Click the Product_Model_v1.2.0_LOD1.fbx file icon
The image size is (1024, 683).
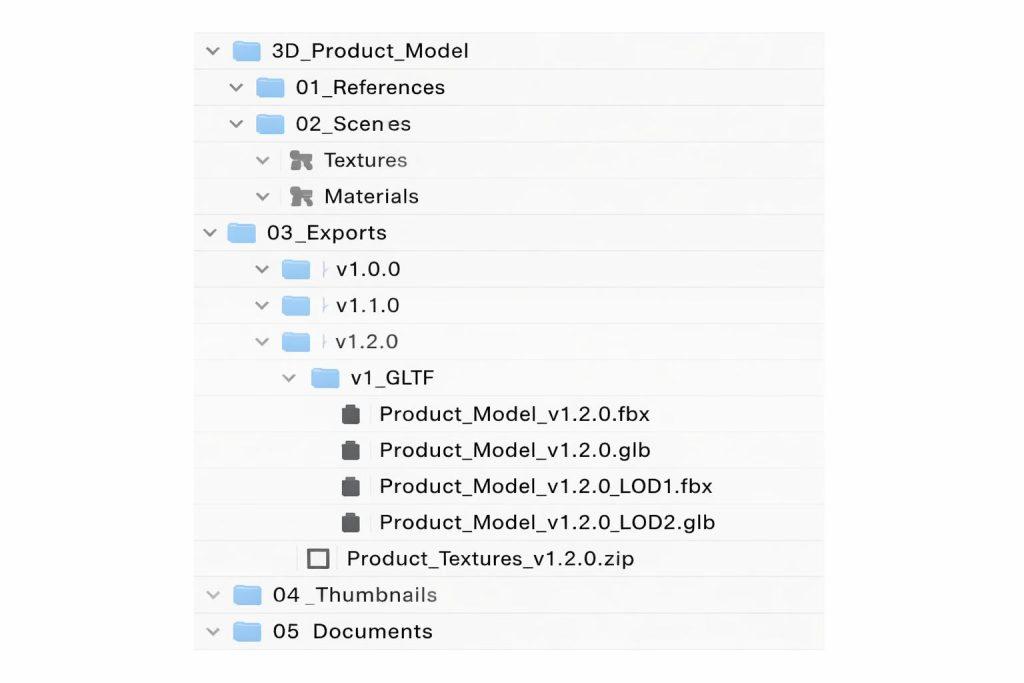point(350,487)
